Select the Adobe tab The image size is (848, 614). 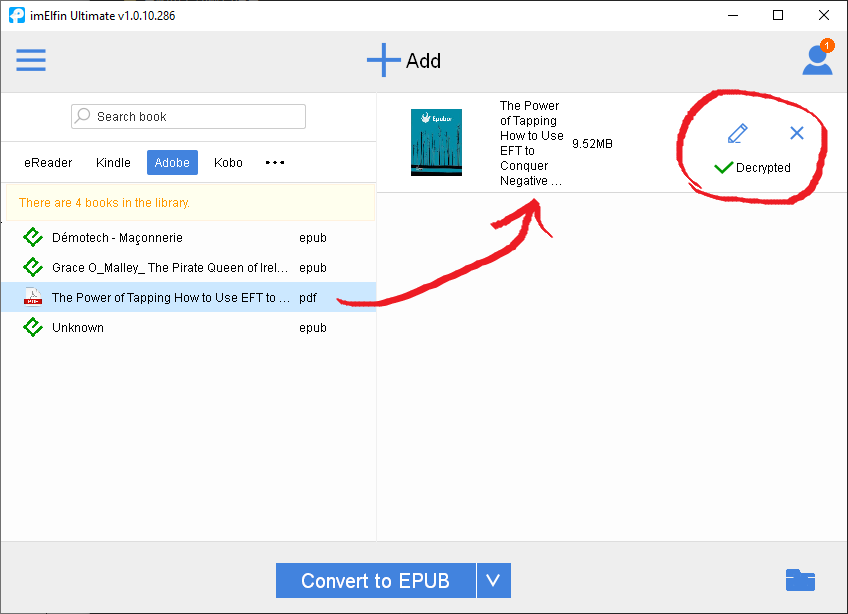point(172,162)
